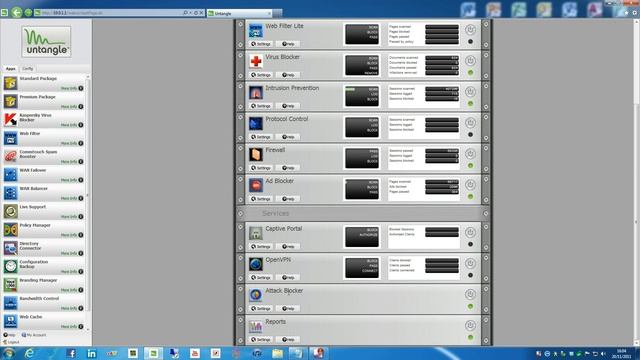Click the Untangle logo

pyautogui.click(x=46, y=42)
